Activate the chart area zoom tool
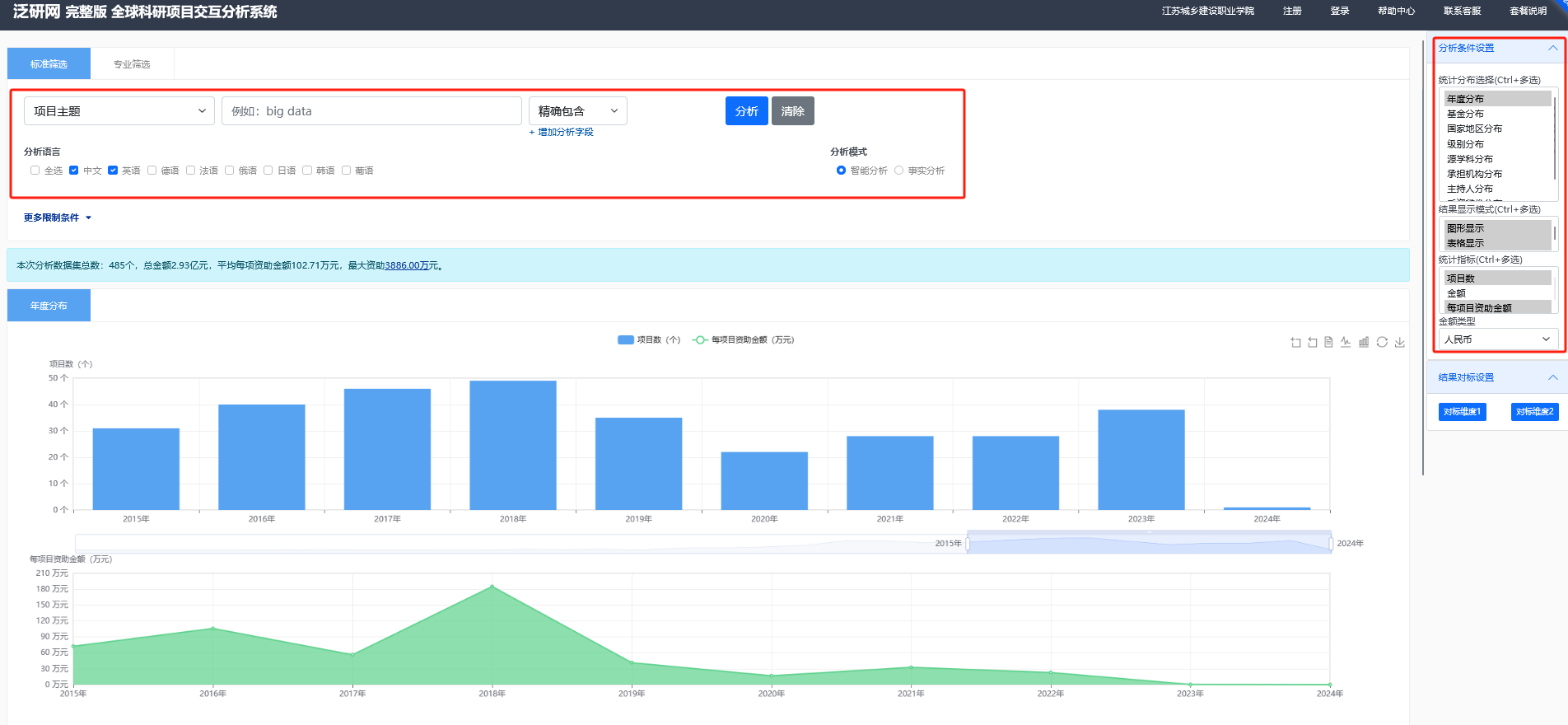The image size is (1568, 725). click(1295, 342)
